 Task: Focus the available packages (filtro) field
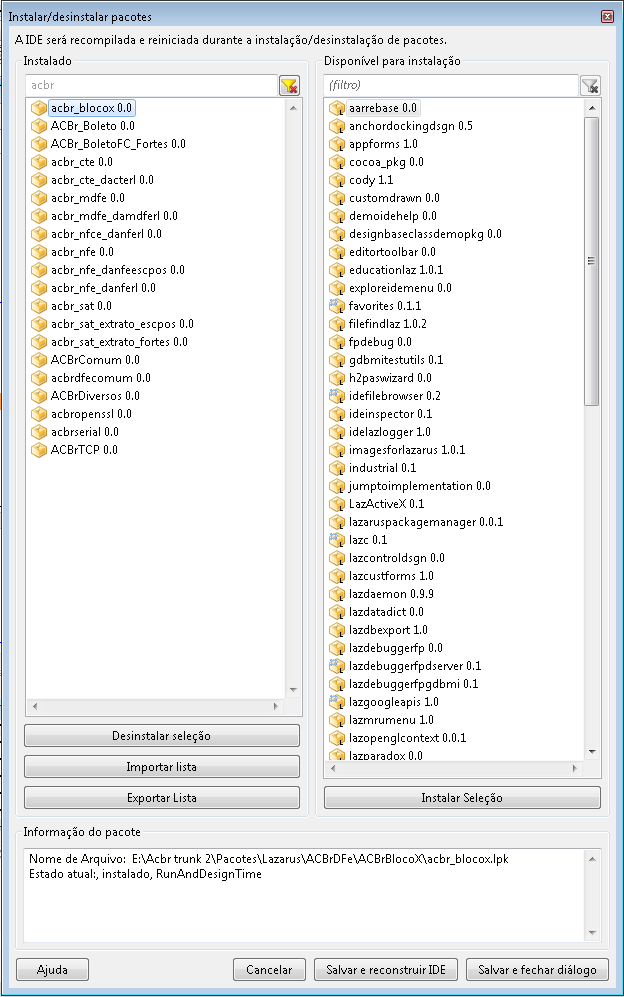click(451, 85)
